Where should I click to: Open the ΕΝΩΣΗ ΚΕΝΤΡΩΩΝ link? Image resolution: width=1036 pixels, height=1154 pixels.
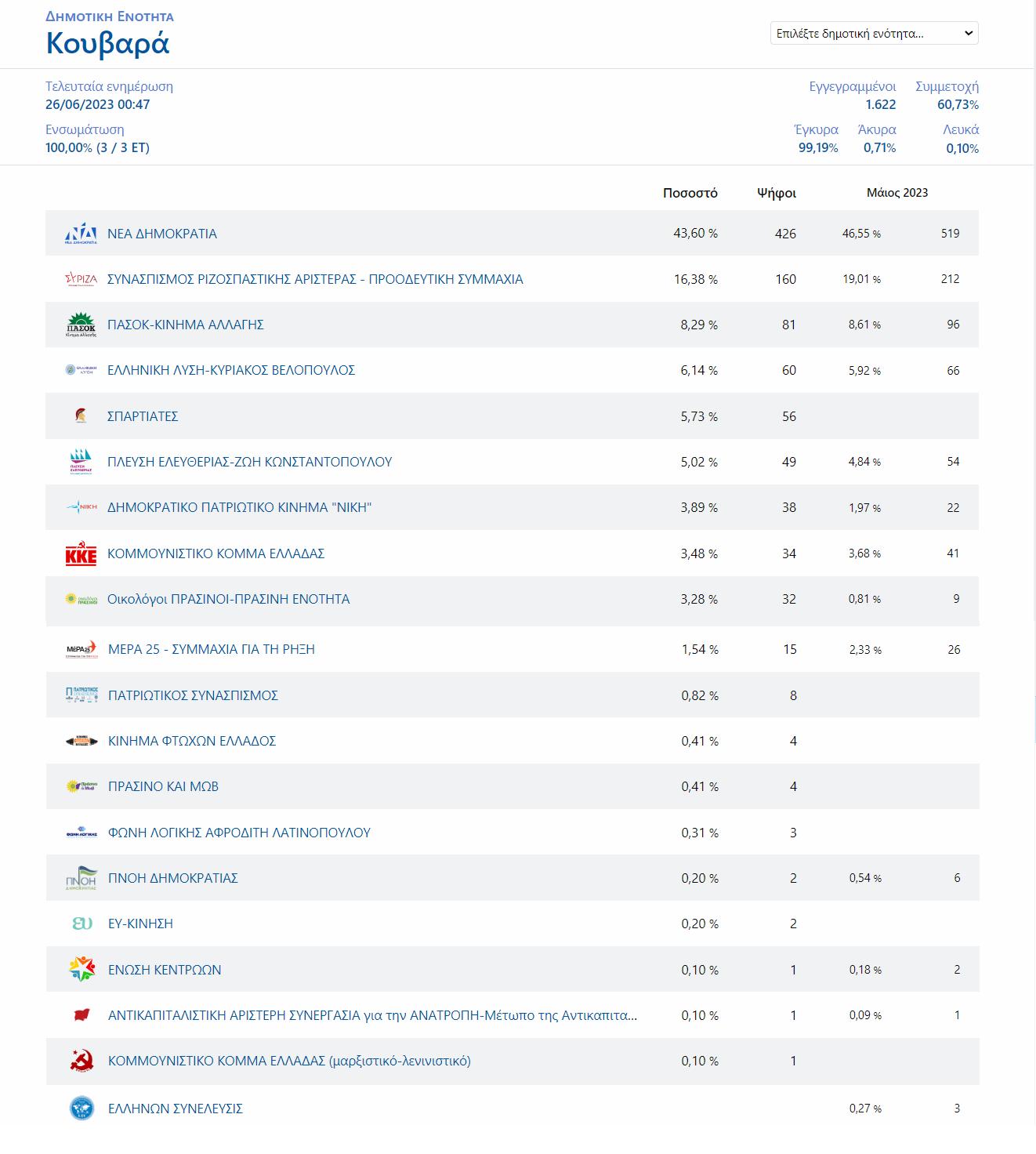tap(165, 970)
